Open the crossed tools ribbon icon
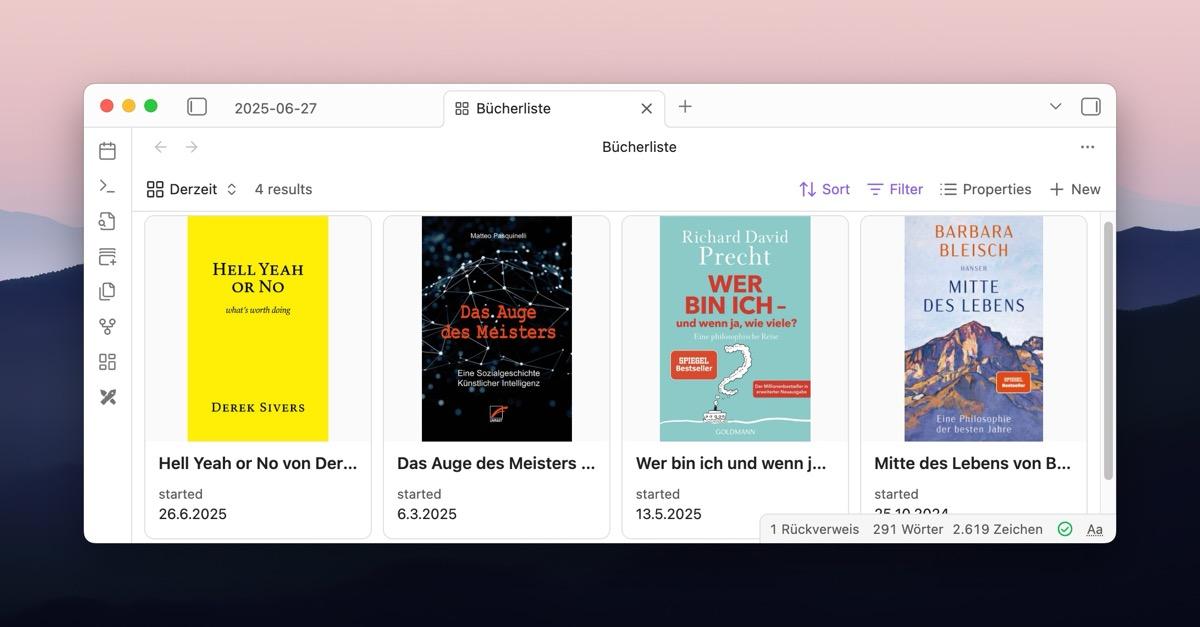This screenshot has width=1200, height=627. pyautogui.click(x=107, y=397)
